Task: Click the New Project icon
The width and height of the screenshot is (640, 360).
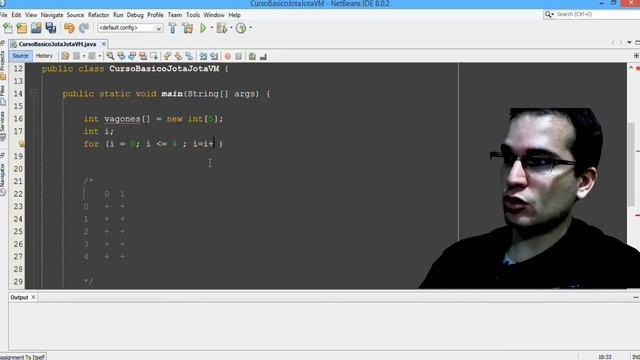Action: (22, 28)
